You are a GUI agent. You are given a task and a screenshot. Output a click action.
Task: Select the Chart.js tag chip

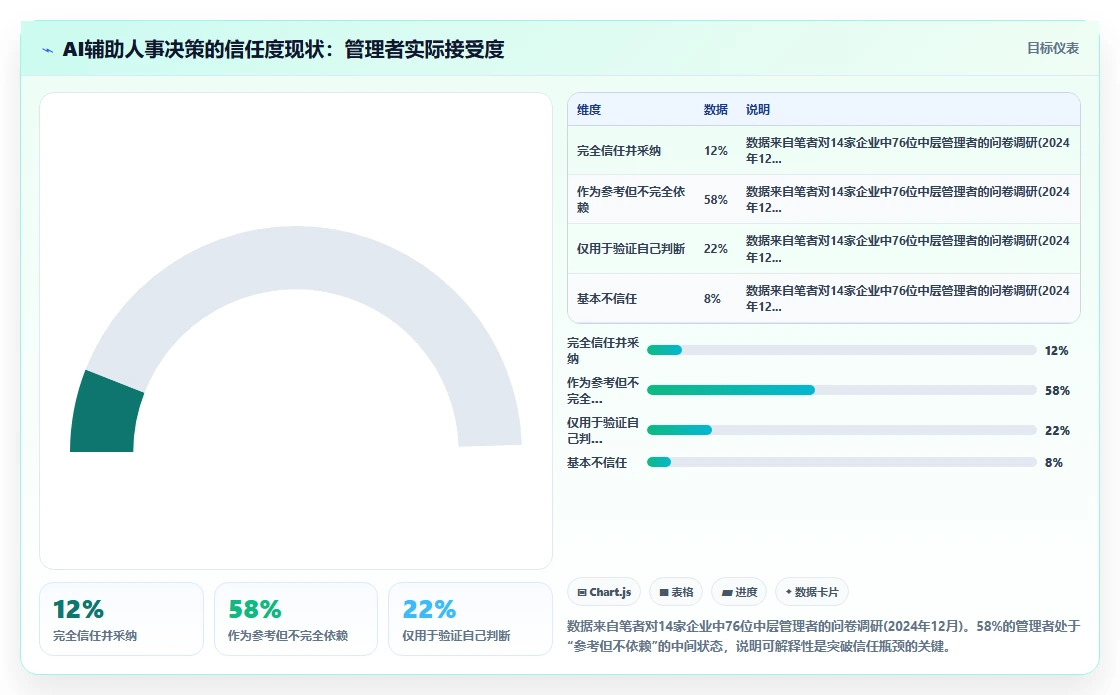(604, 592)
